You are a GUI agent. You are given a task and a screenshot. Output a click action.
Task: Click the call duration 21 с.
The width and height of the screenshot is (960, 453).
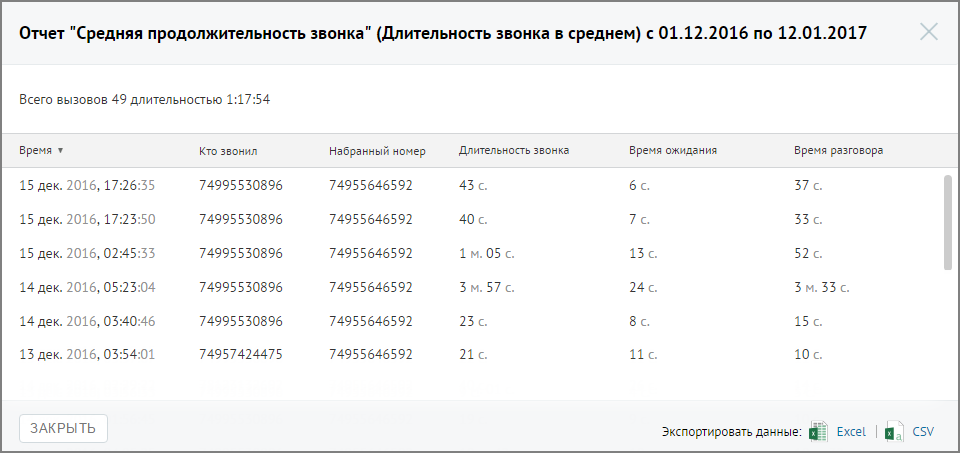(x=473, y=354)
